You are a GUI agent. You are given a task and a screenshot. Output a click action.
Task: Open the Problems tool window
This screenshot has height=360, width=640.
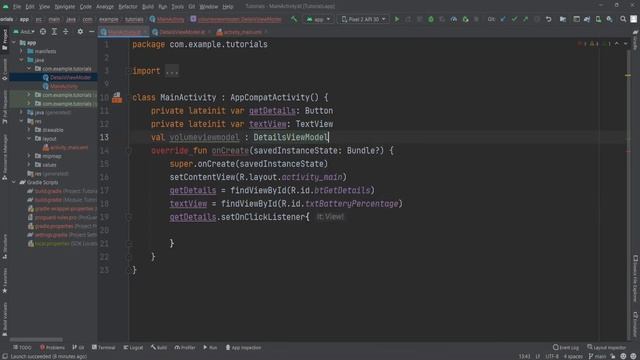pyautogui.click(x=52, y=347)
